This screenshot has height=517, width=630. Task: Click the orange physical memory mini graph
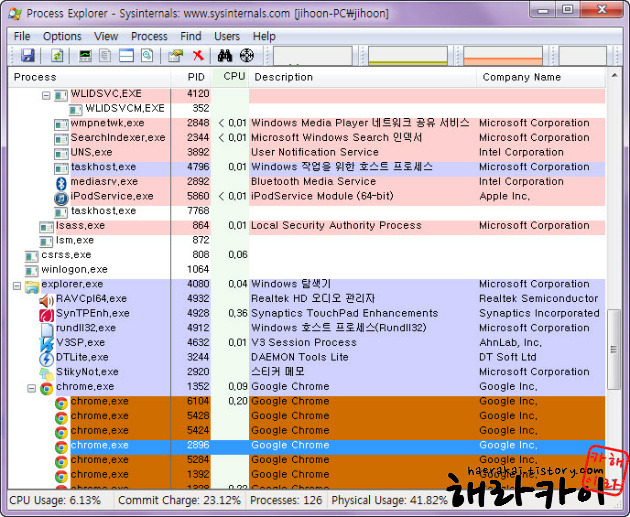tap(503, 55)
